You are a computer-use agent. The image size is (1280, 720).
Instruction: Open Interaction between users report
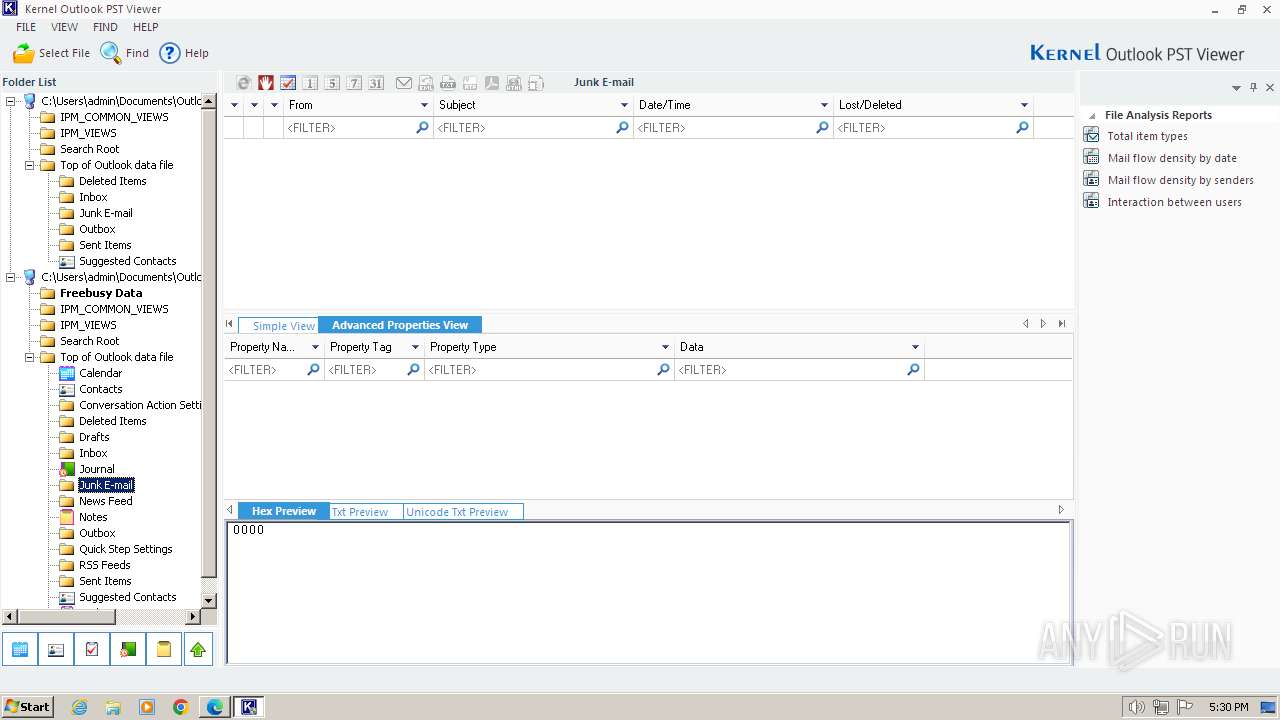click(1174, 202)
